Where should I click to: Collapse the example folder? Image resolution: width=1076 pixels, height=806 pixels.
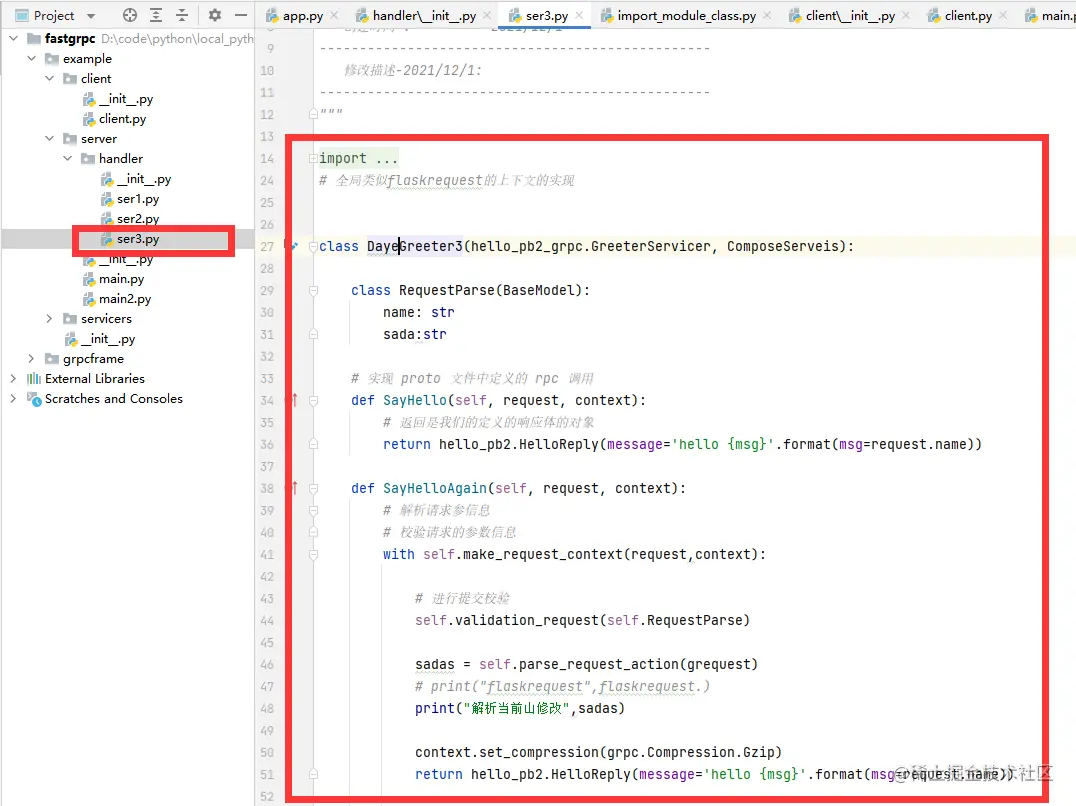32,58
